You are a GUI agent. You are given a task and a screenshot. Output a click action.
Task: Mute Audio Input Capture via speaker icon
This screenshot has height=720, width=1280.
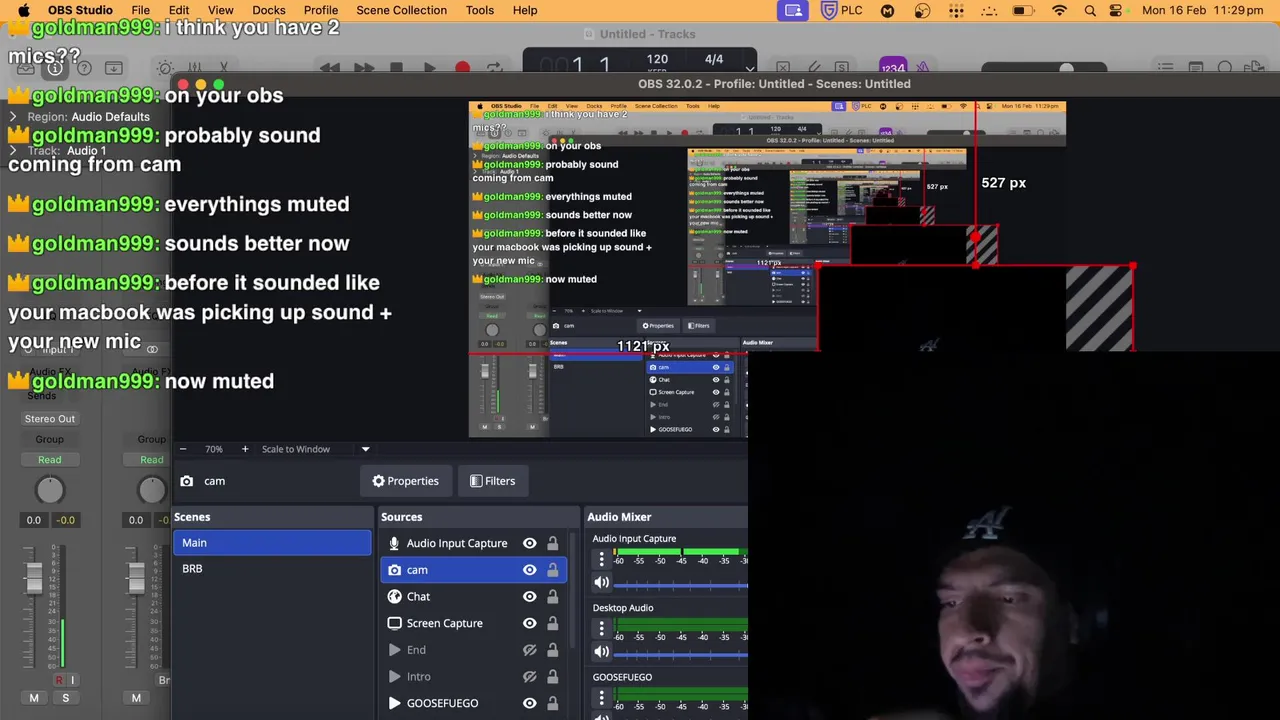click(601, 582)
